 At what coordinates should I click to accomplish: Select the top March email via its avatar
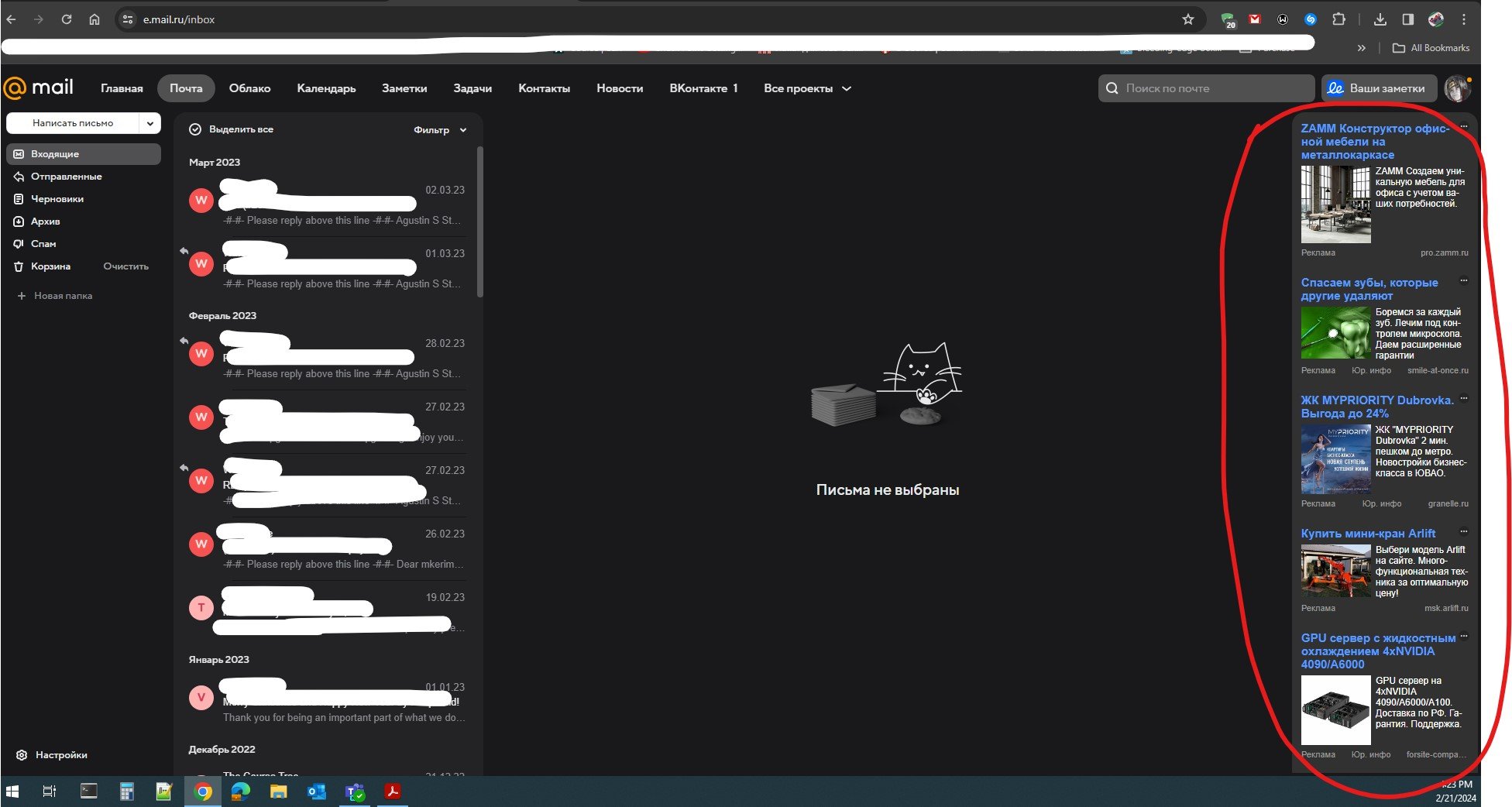[x=201, y=200]
